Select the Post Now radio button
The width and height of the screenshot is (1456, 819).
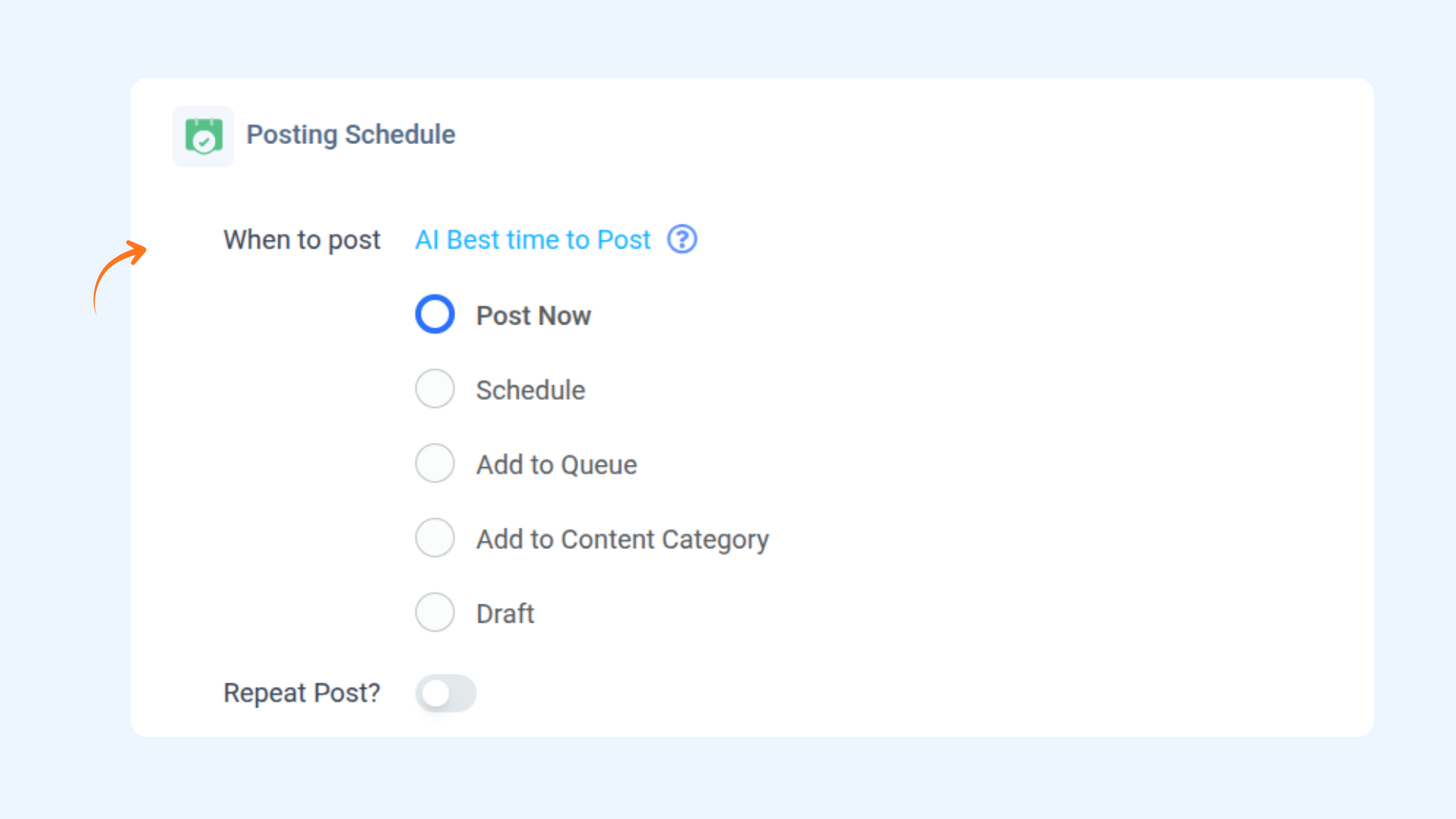(x=435, y=314)
